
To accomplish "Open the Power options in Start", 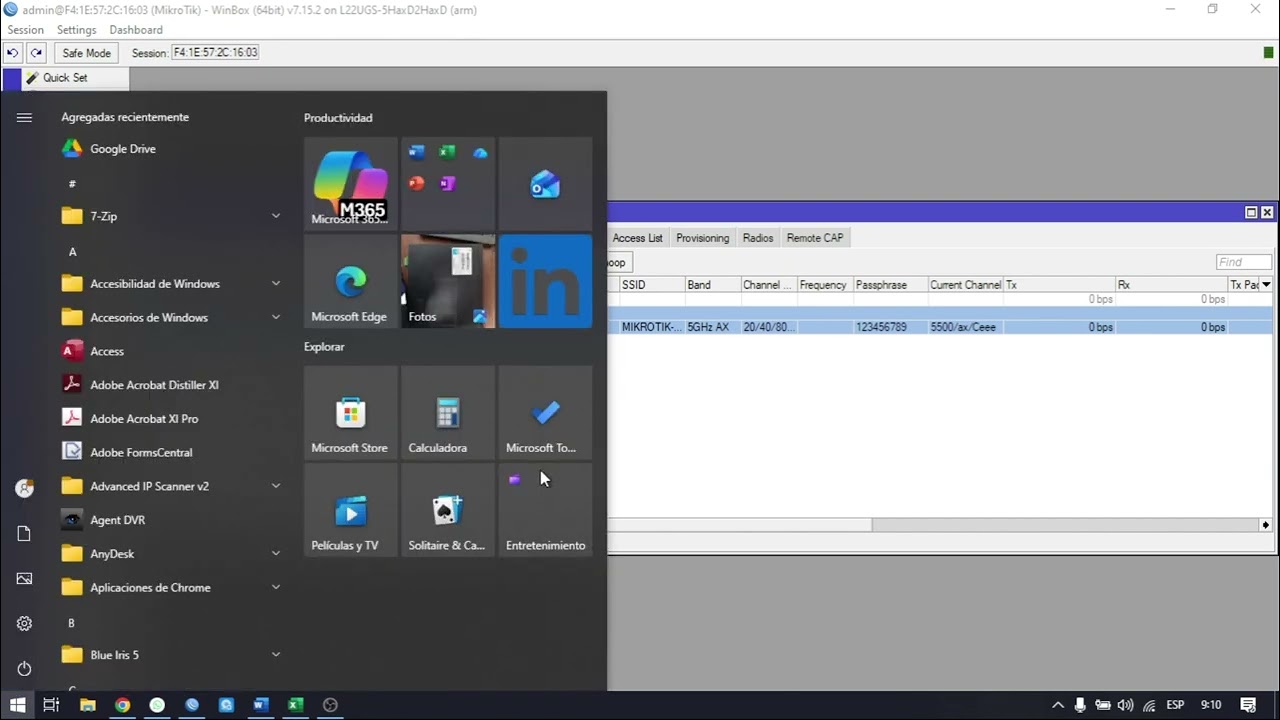I will 24,668.
